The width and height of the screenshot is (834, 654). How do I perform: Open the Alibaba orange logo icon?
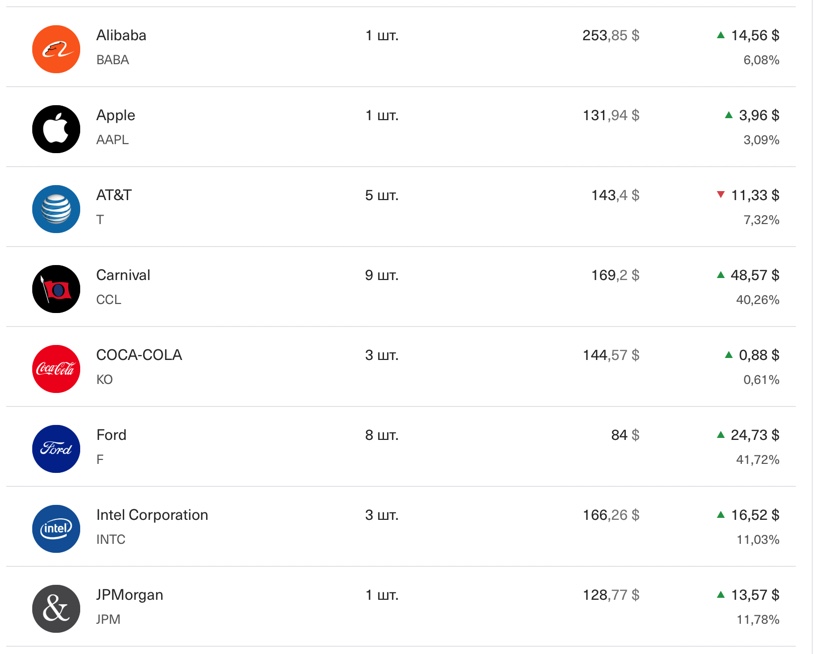point(56,49)
